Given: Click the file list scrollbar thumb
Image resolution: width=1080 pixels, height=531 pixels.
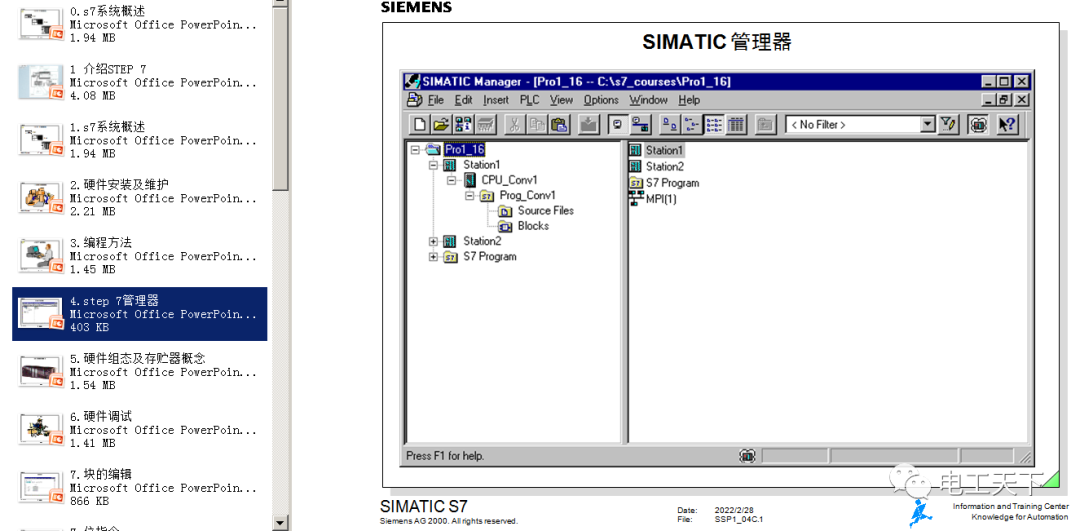Looking at the screenshot, I should [x=280, y=100].
